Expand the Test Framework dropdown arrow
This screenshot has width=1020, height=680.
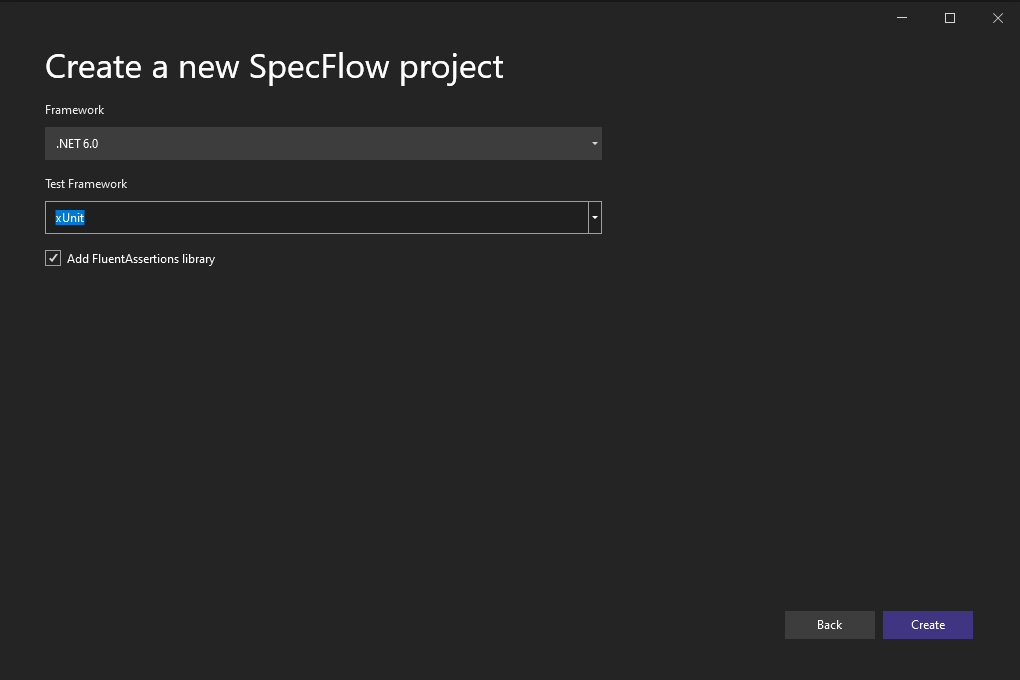coord(594,217)
